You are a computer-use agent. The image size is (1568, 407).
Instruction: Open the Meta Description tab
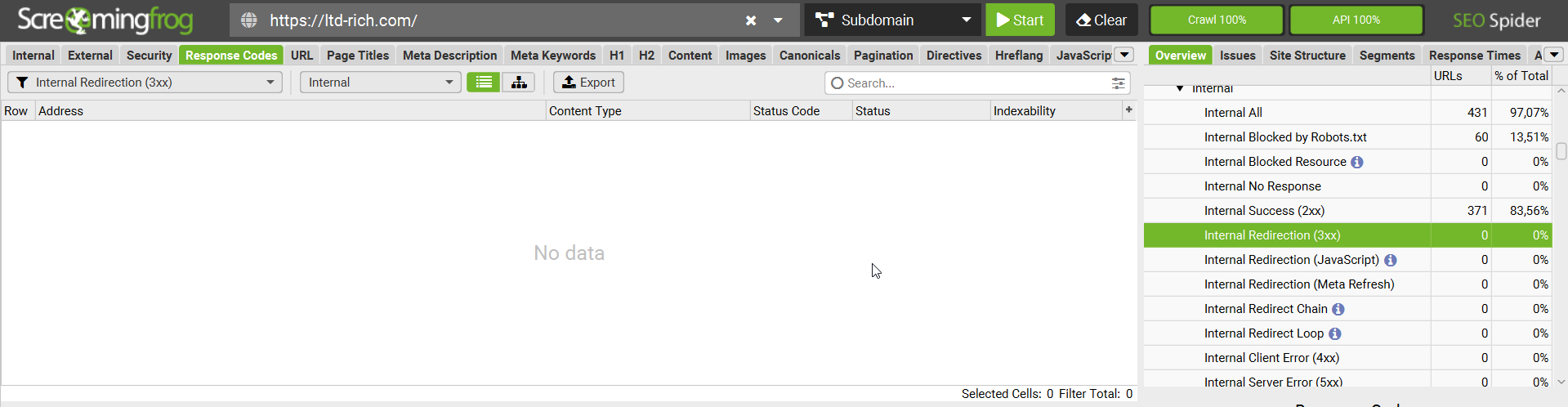click(x=449, y=55)
